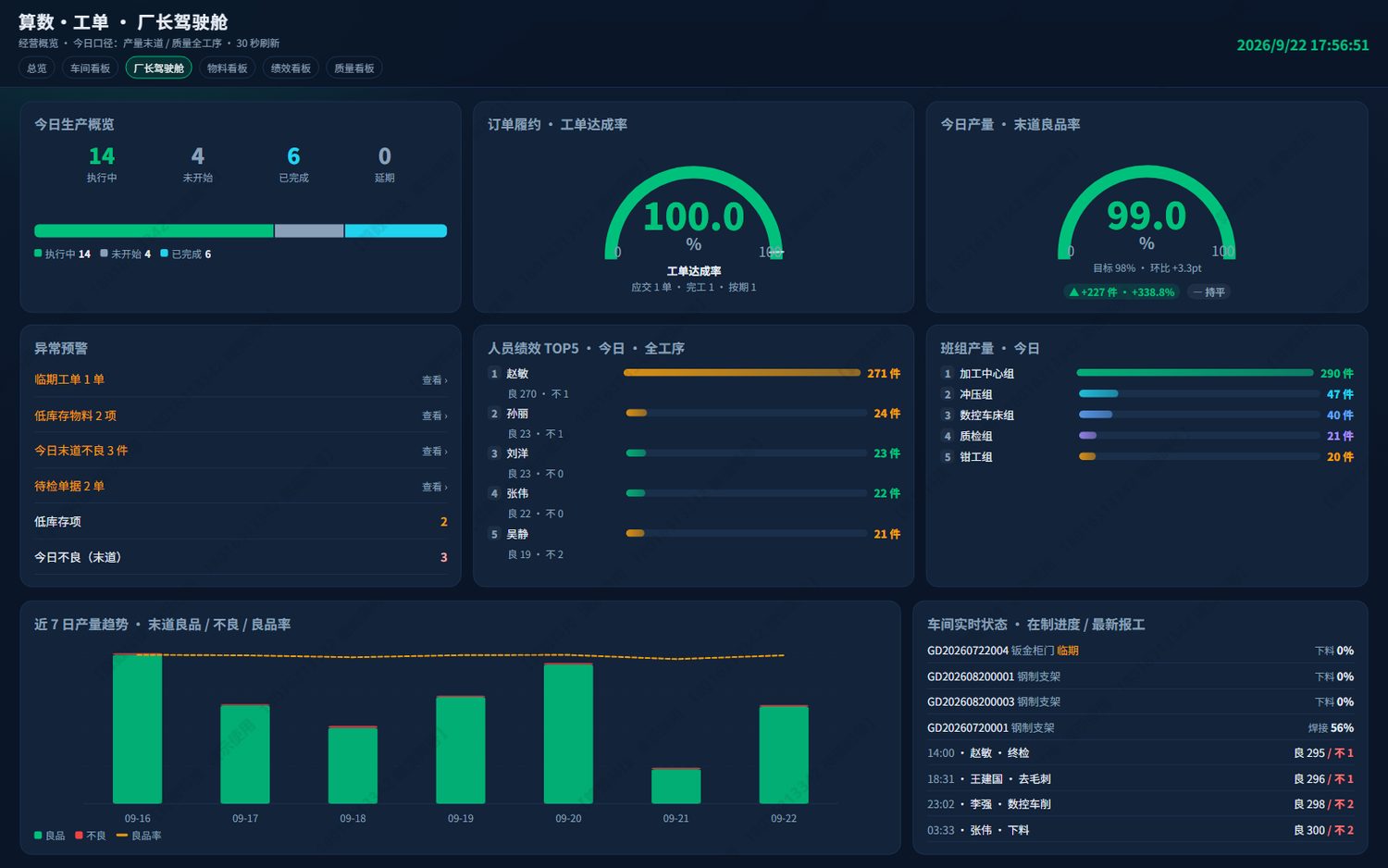Click the 持平 status badge
Viewport: 1388px width, 868px height.
click(x=1209, y=292)
